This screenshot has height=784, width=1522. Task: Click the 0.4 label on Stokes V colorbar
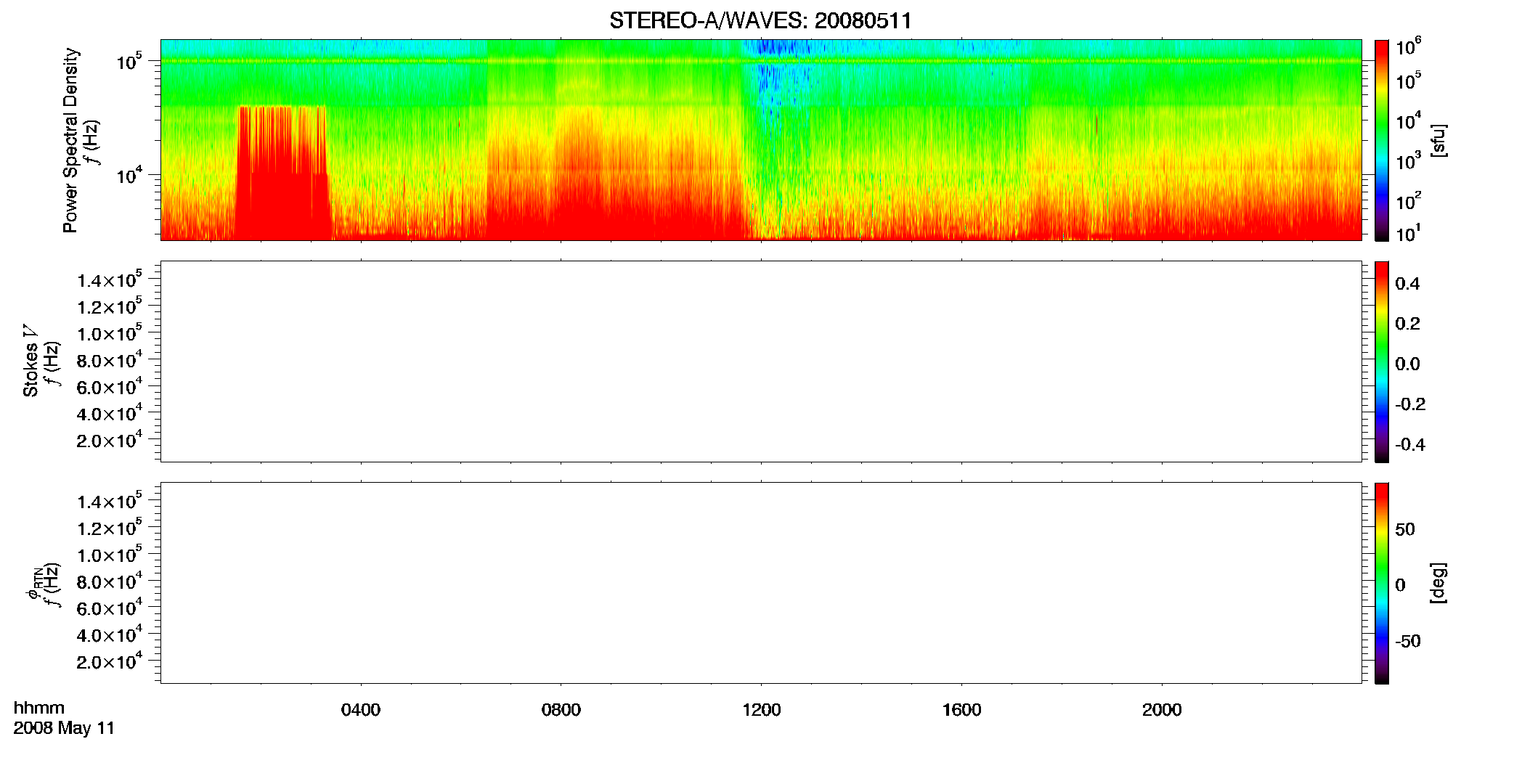(x=1407, y=284)
